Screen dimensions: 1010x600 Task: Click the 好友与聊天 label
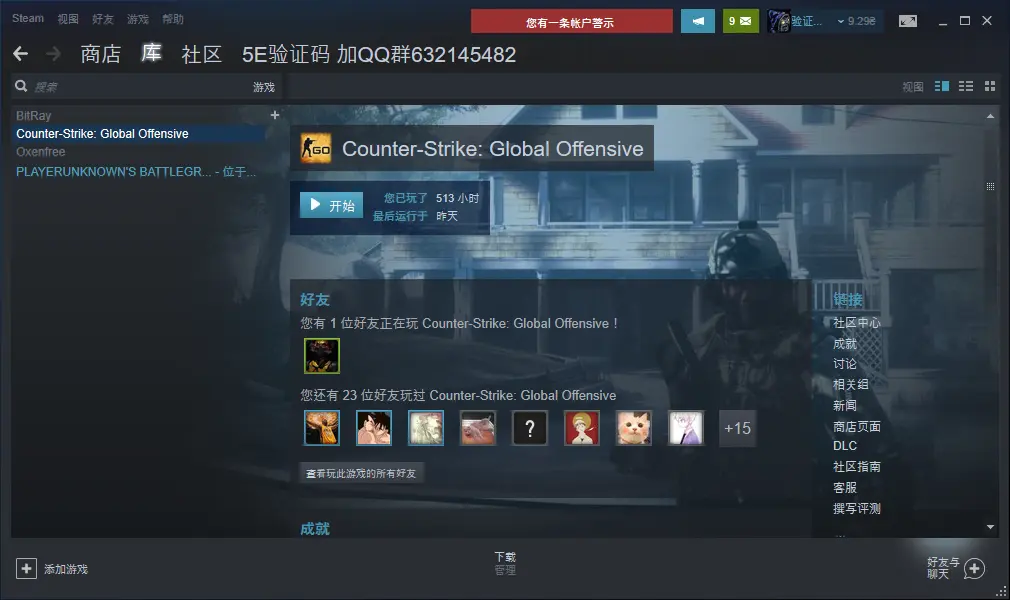coord(943,568)
